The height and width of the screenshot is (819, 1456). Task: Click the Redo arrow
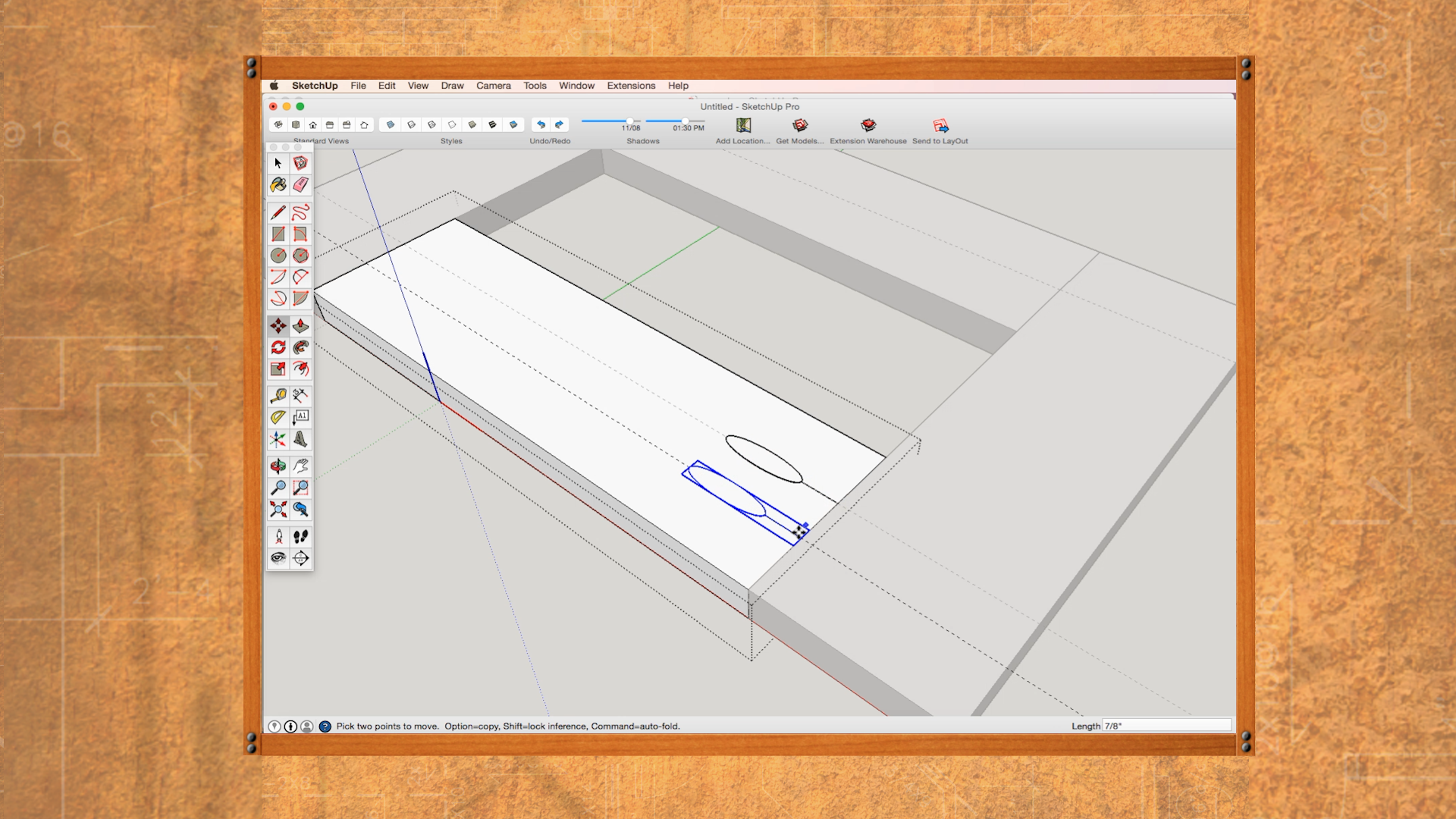[x=560, y=124]
